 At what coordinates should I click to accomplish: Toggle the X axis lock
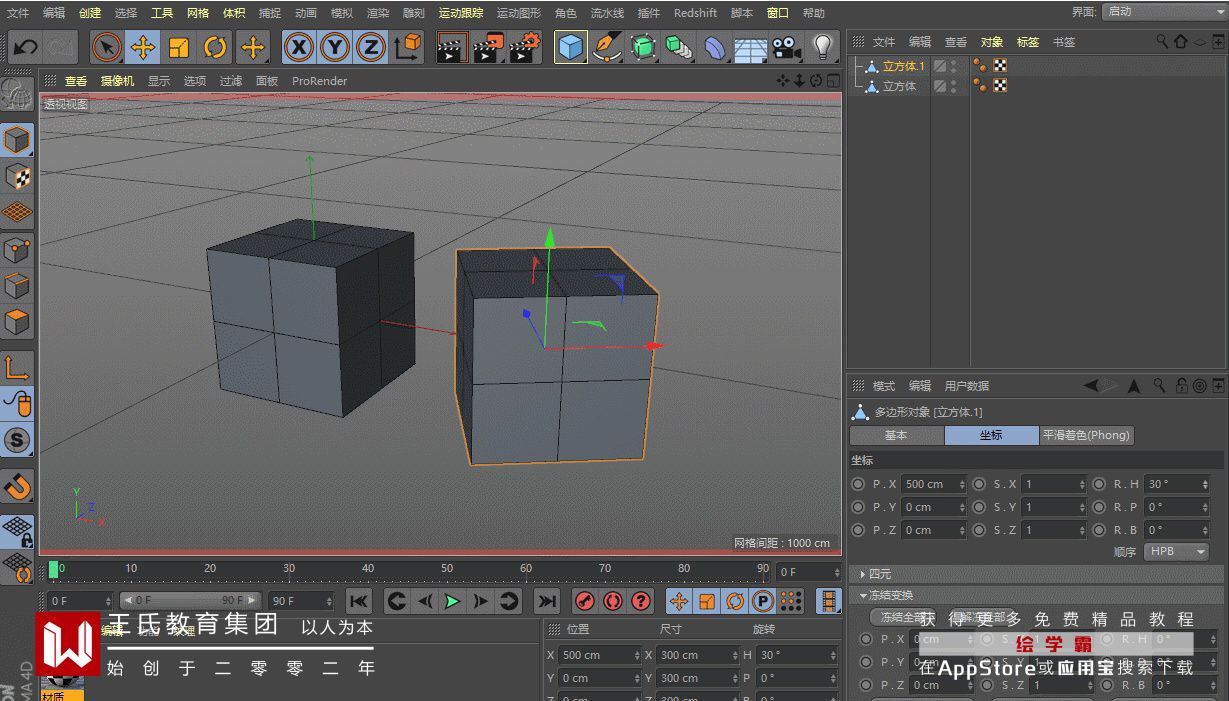298,47
